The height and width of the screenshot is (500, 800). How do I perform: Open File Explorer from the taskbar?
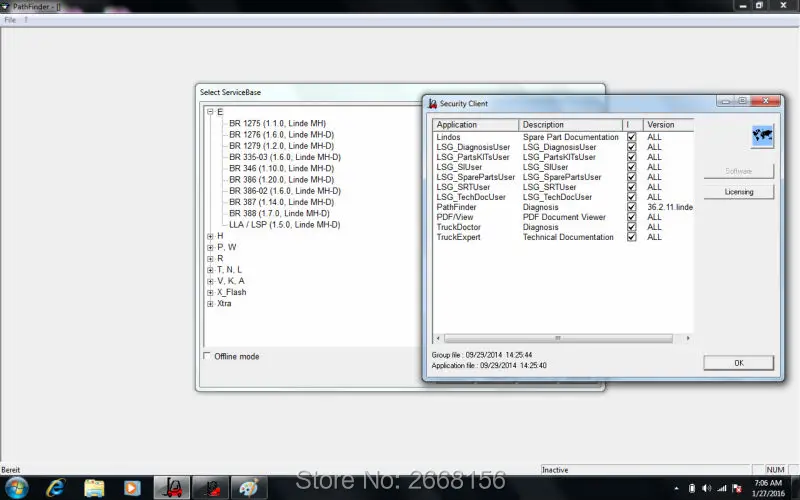pos(94,488)
